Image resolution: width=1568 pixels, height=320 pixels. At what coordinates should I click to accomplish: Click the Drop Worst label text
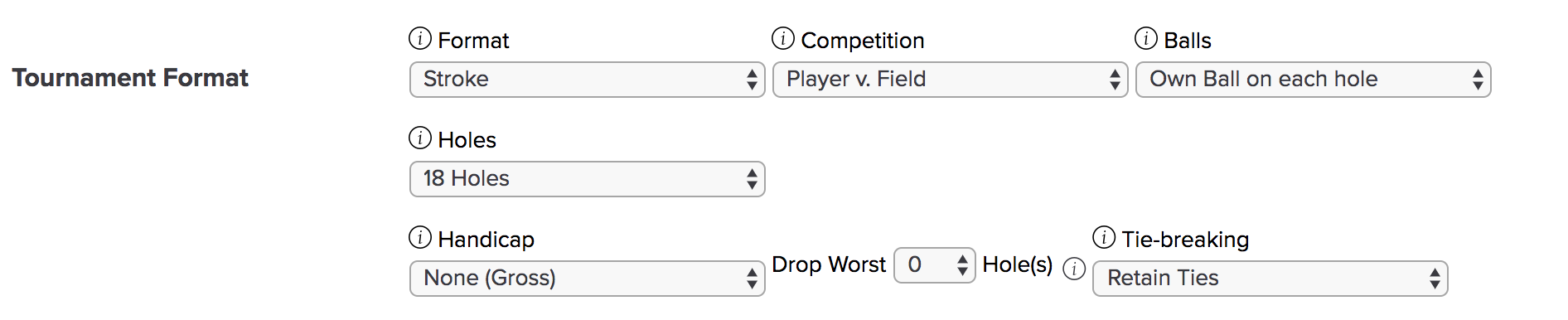coord(829,264)
